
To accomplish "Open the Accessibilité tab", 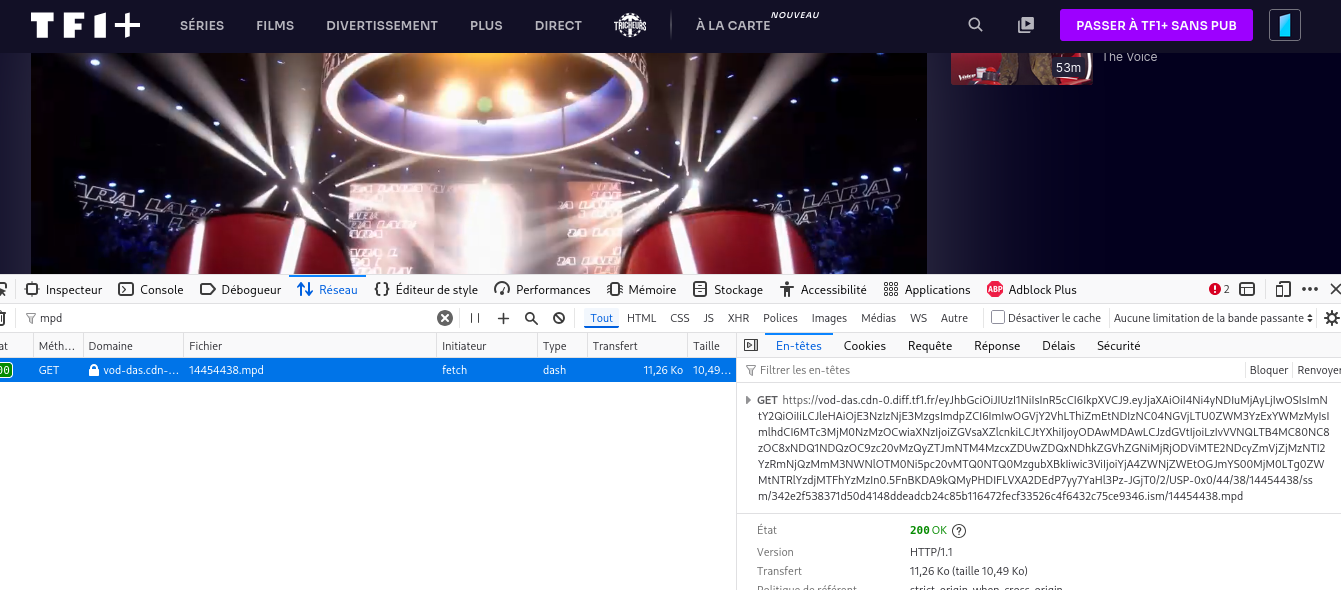I will click(x=822, y=290).
